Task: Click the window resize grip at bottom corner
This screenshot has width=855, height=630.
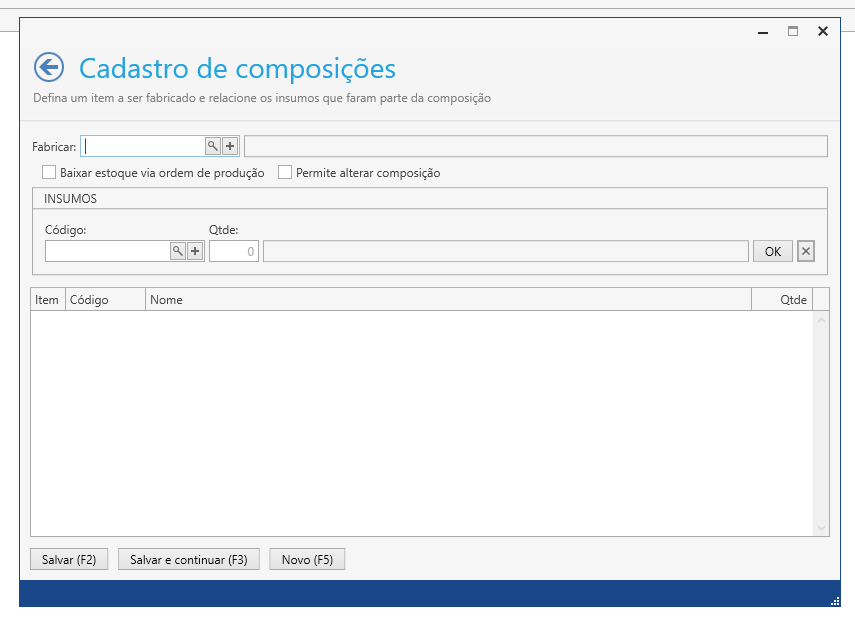Action: pos(834,601)
